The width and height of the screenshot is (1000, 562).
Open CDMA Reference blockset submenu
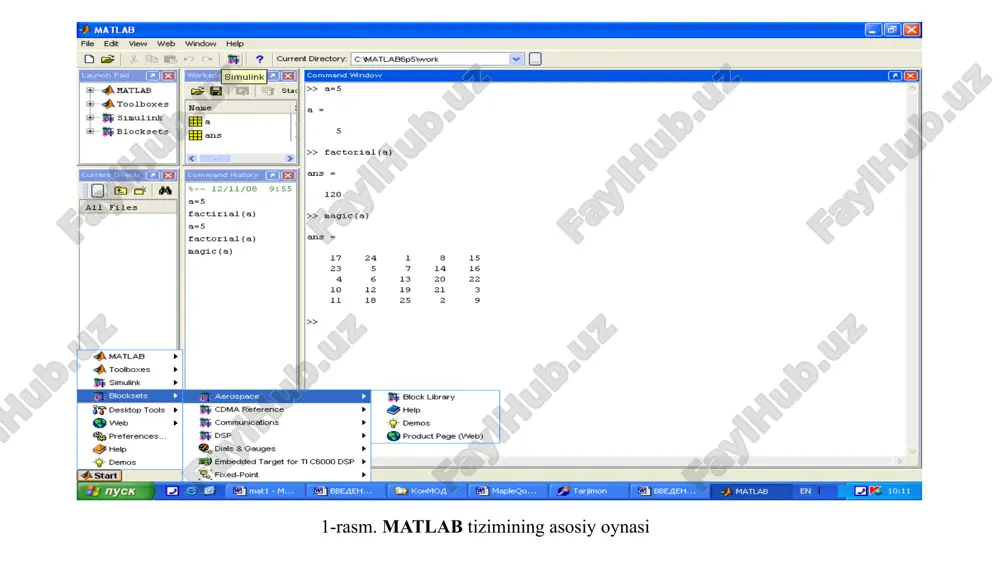[277, 410]
